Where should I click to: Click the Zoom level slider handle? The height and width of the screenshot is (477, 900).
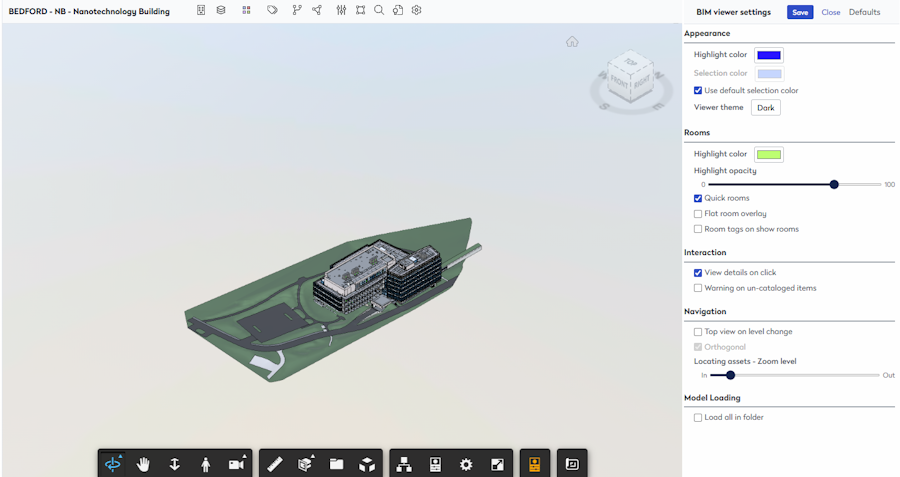[x=730, y=375]
